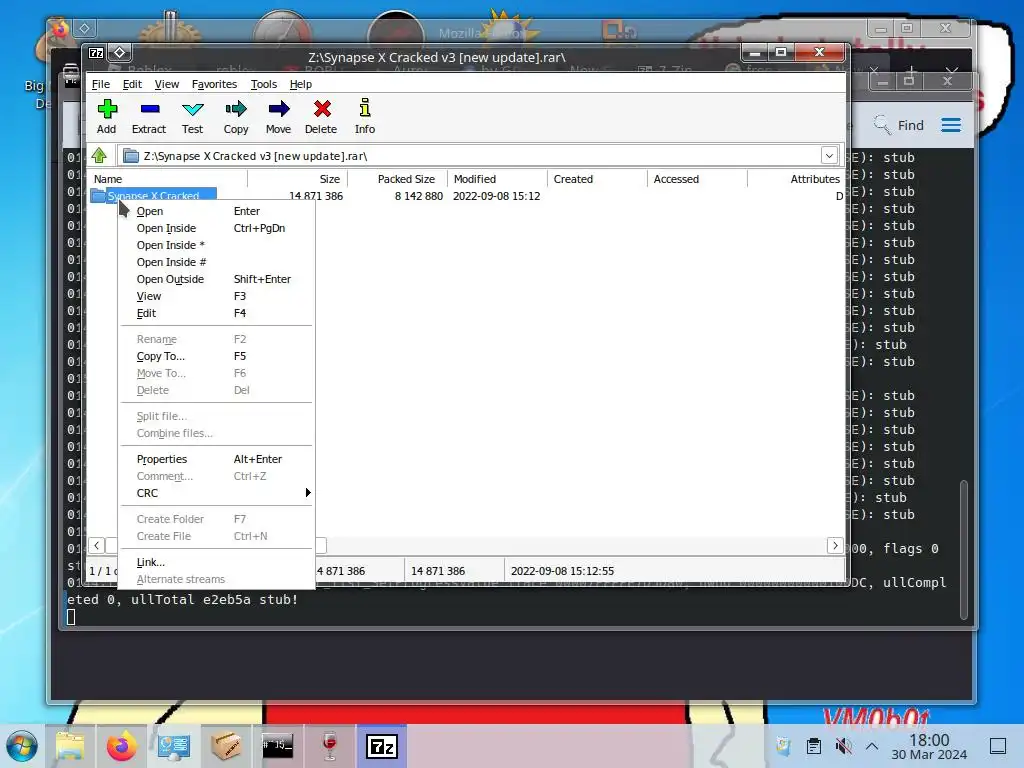Click the muted speaker tray icon
The width and height of the screenshot is (1024, 768).
click(x=844, y=746)
